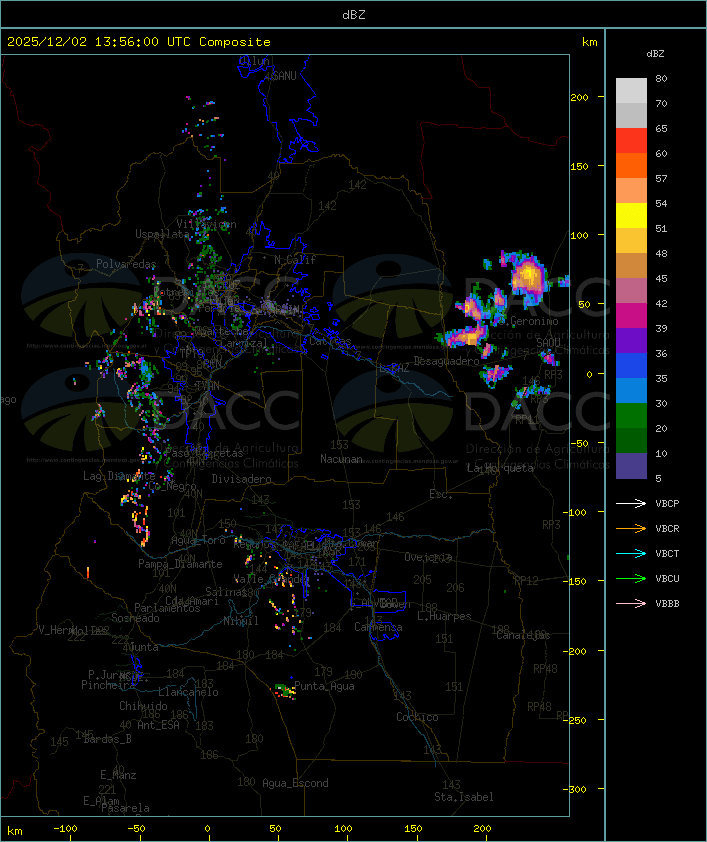Click the Carmensa place label
This screenshot has height=842, width=707.
pyautogui.click(x=378, y=627)
